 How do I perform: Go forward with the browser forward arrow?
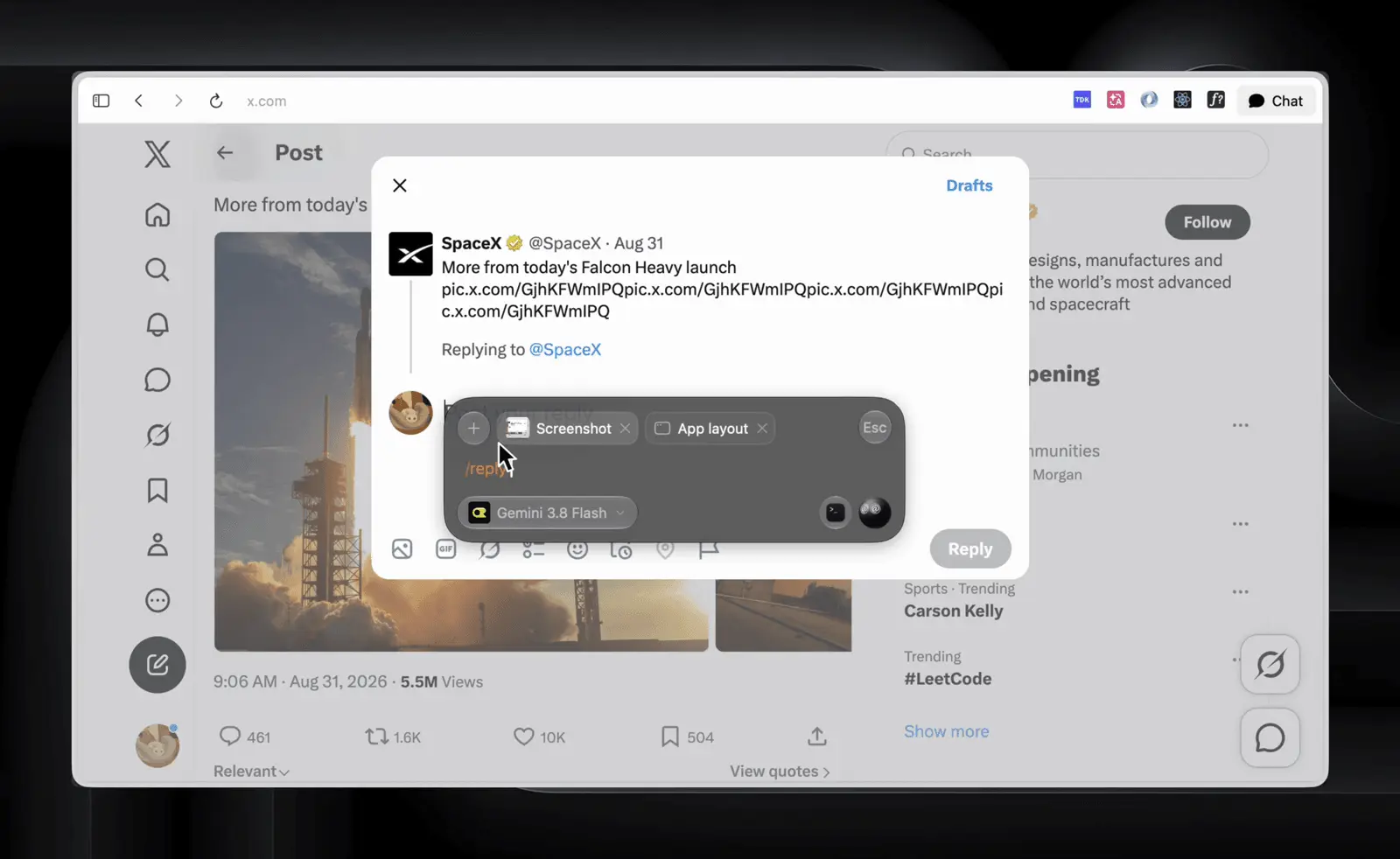178,101
